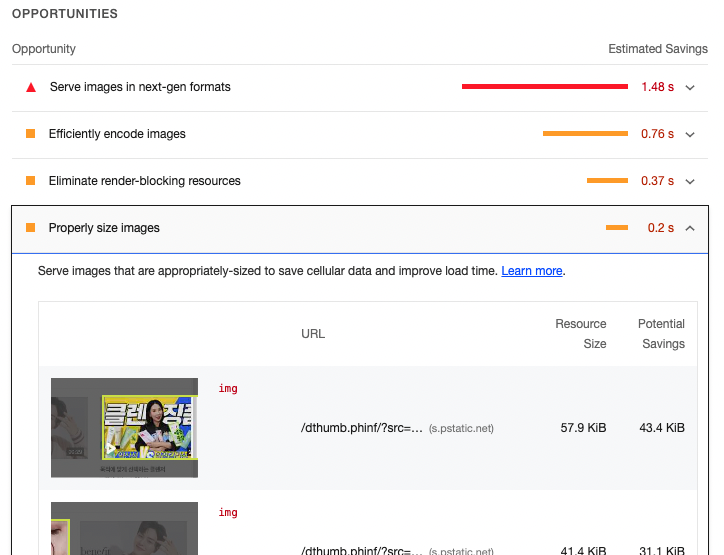Screen dimensions: 724x555
Task: Click the orange 0.76 s savings bar
Action: (585, 133)
